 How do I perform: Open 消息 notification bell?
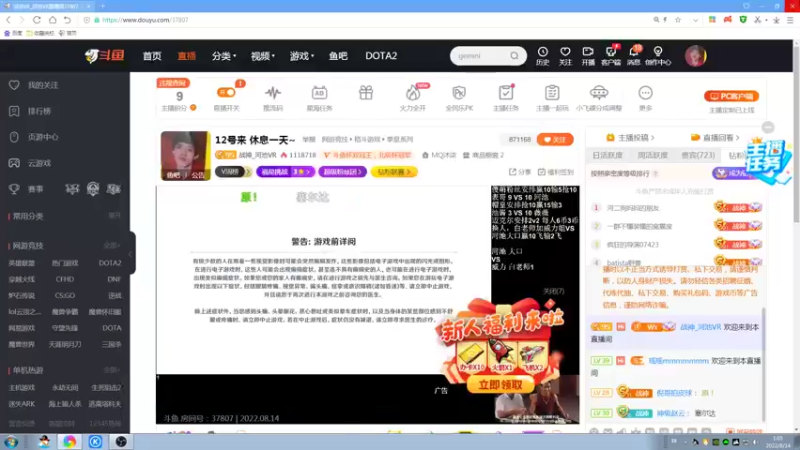634,56
